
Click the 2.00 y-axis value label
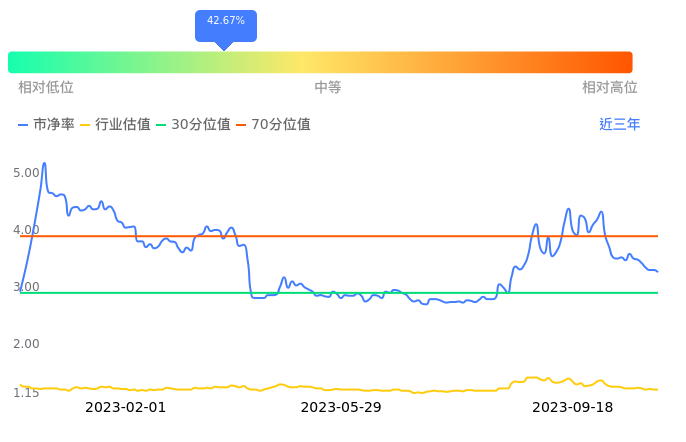pos(26,344)
